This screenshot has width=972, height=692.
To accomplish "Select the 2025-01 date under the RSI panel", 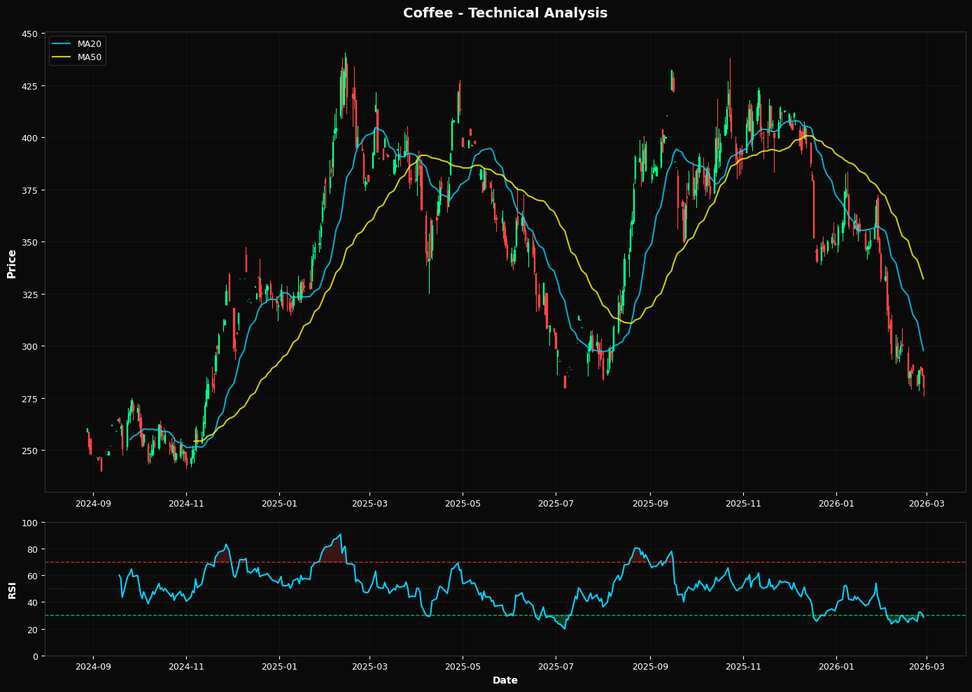I will tap(280, 667).
